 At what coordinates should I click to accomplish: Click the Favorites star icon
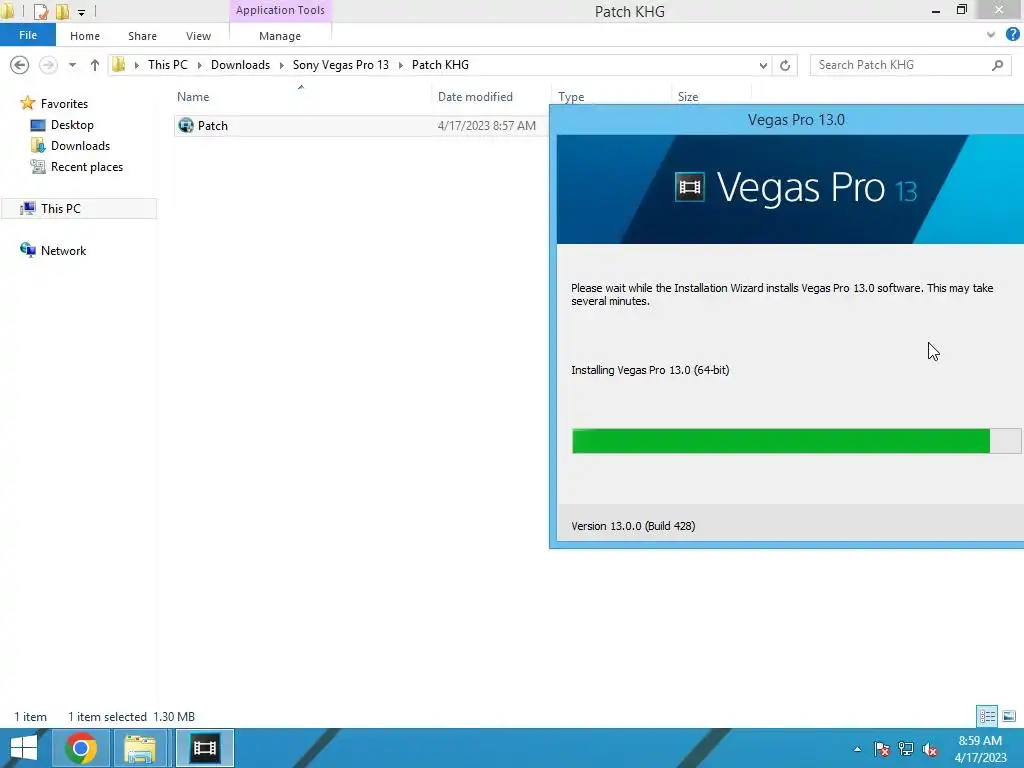[27, 103]
